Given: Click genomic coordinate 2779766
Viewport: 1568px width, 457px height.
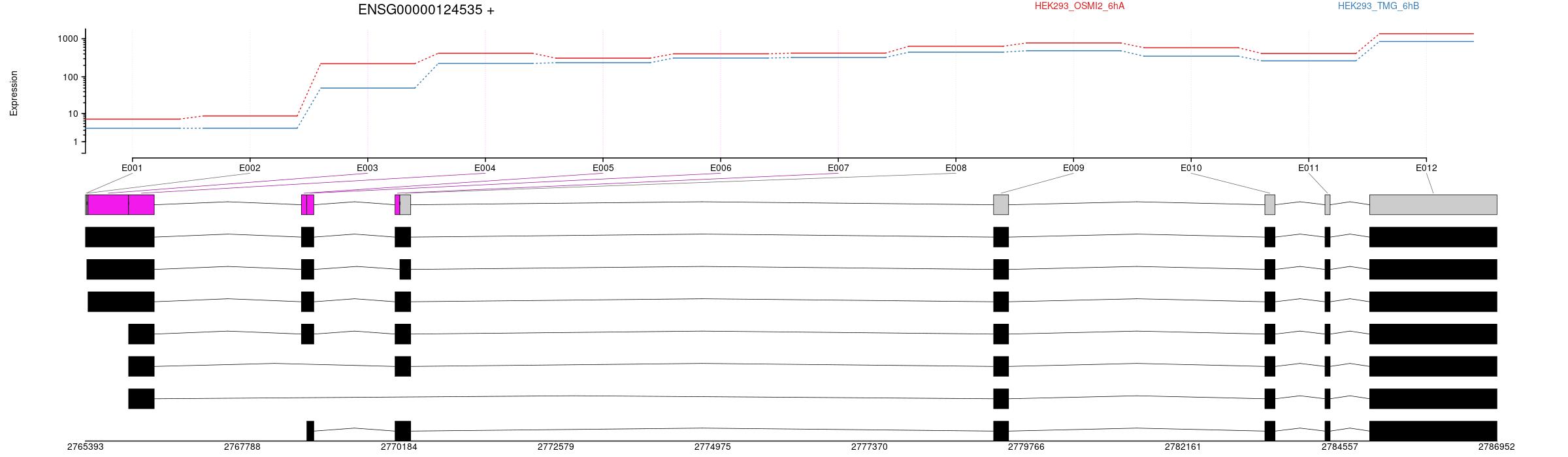Looking at the screenshot, I should tap(1026, 447).
